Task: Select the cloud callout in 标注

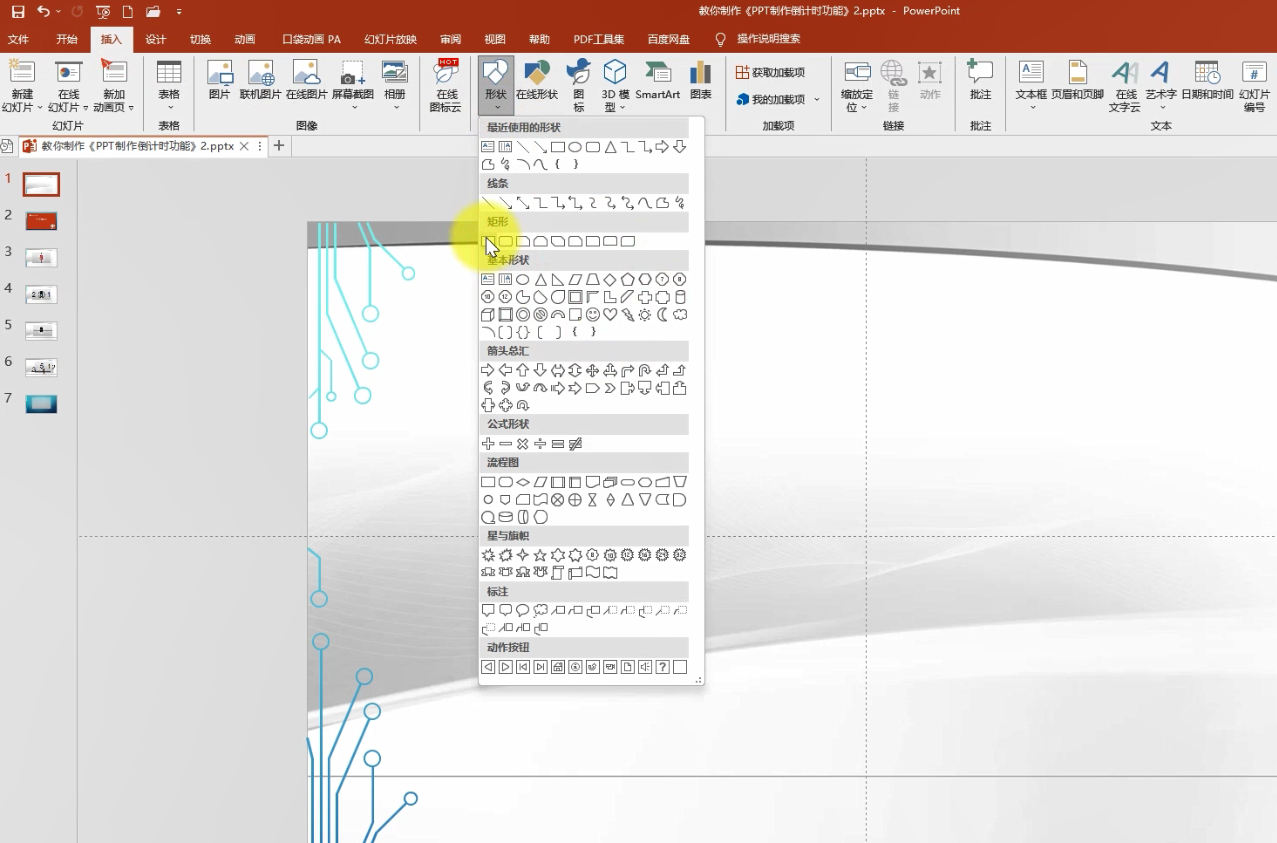Action: (541, 610)
